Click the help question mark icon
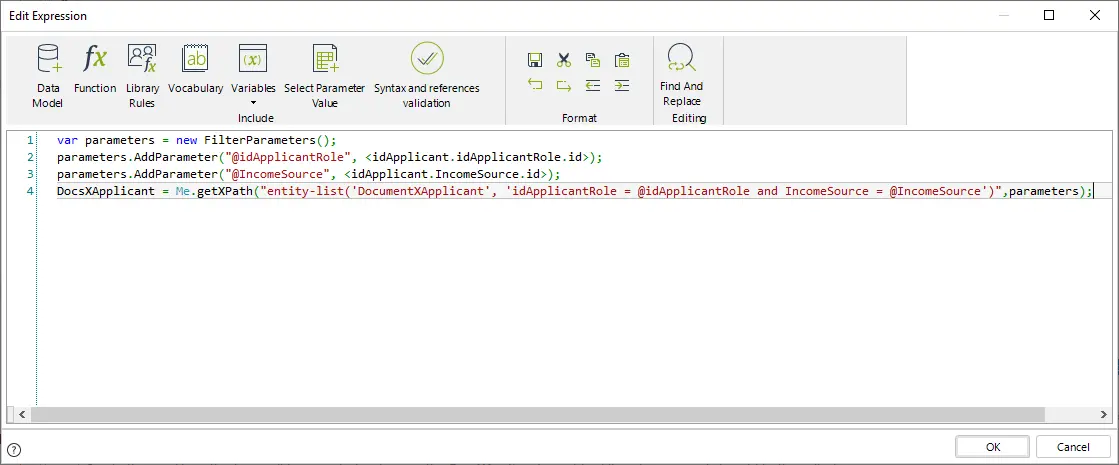 [x=14, y=449]
